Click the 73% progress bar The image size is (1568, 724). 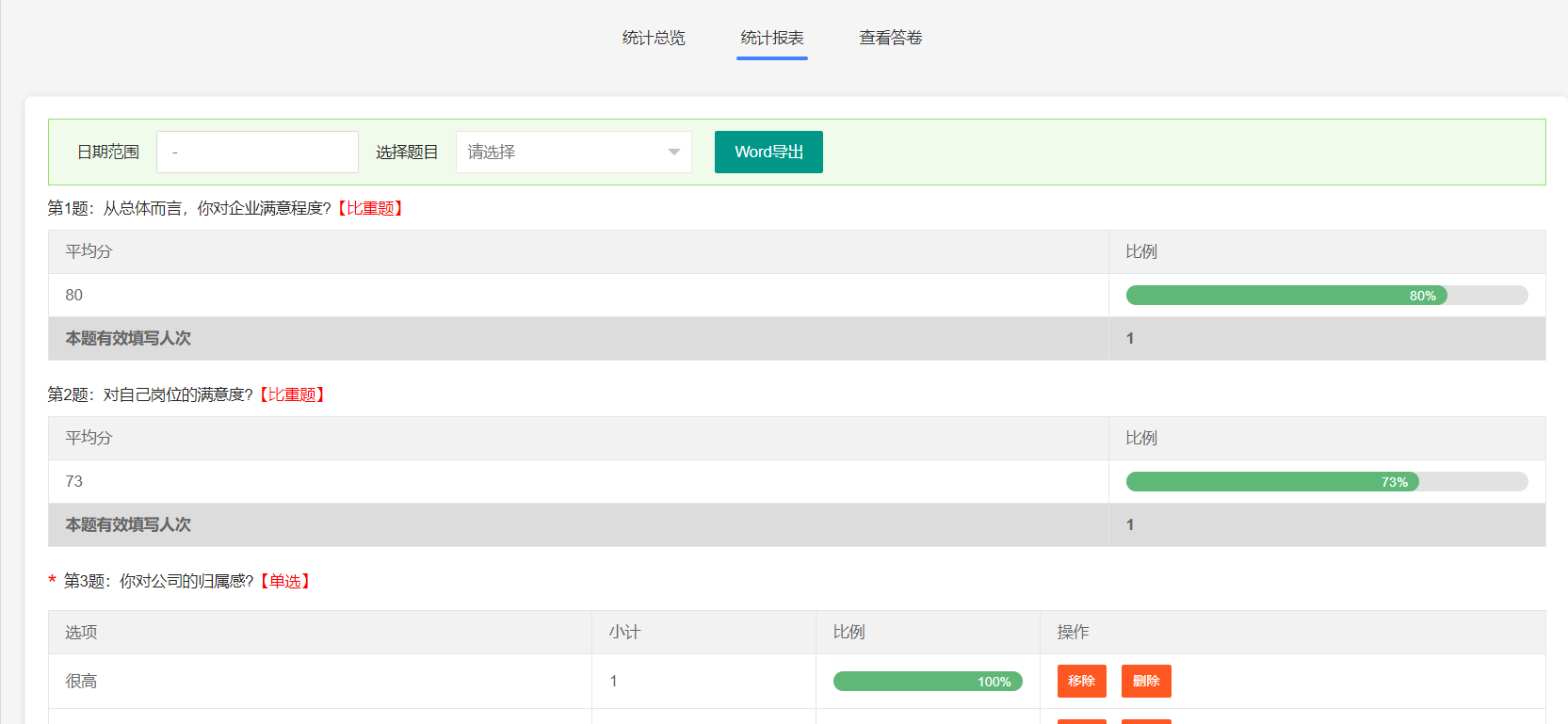(1326, 482)
